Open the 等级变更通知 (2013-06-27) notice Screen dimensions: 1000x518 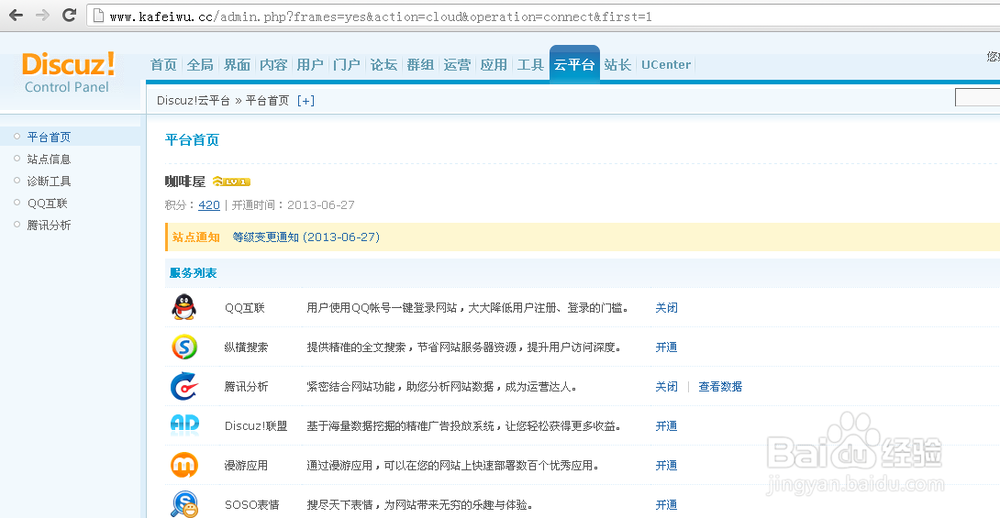(306, 237)
